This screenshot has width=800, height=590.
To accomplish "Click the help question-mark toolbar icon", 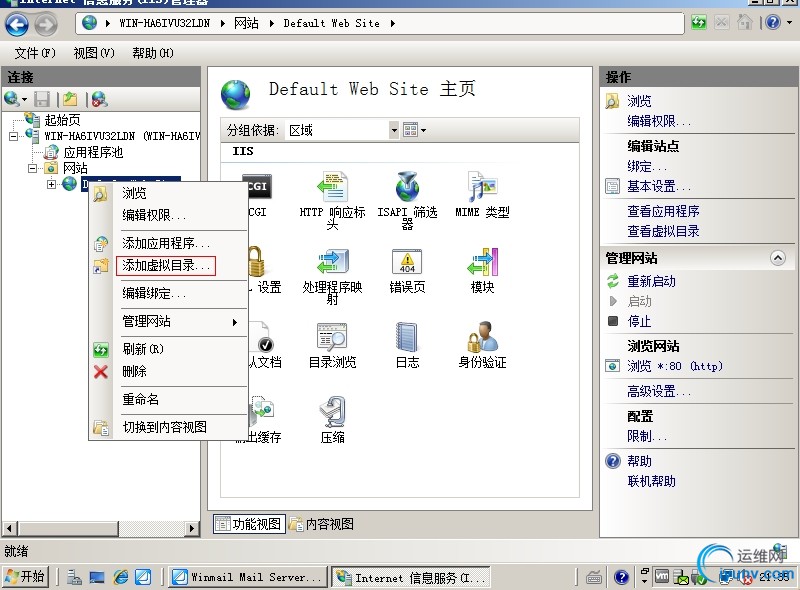I will click(773, 22).
